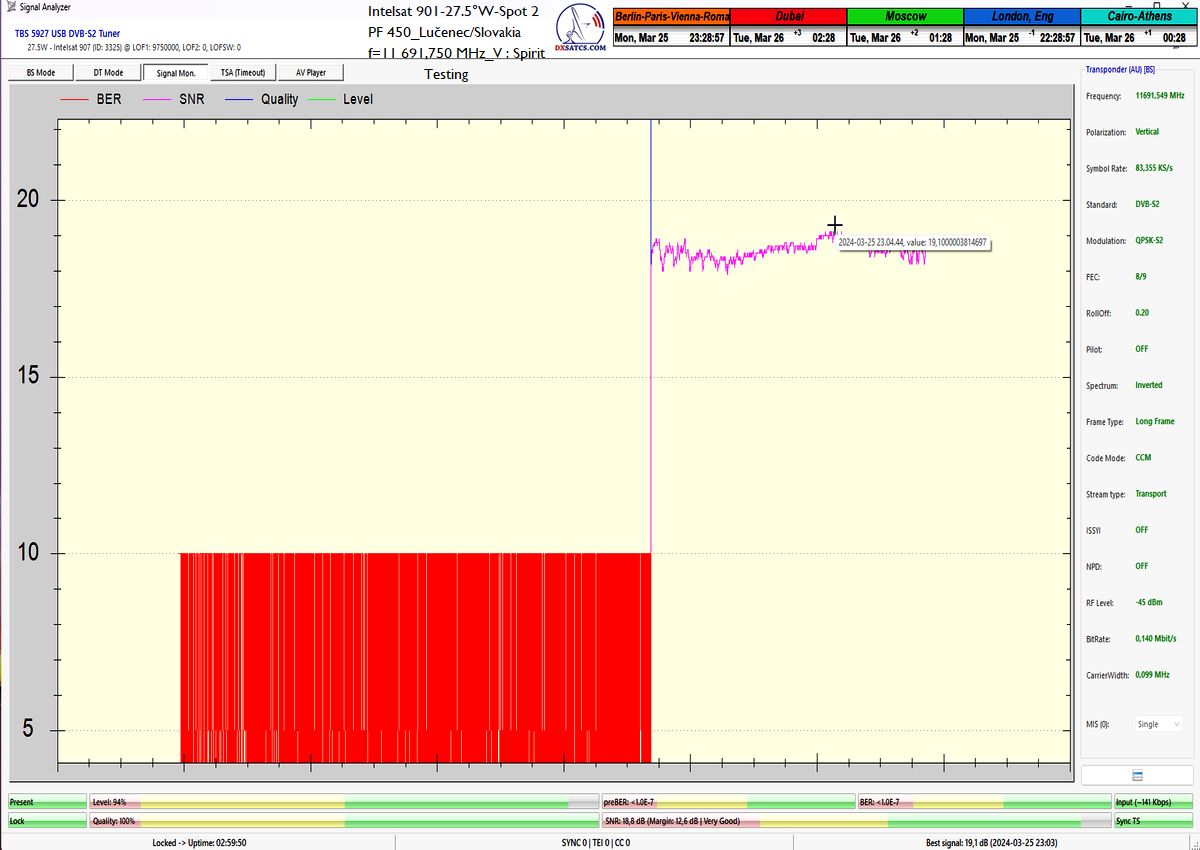
Task: Toggle the Quality series in the legend
Action: click(262, 99)
